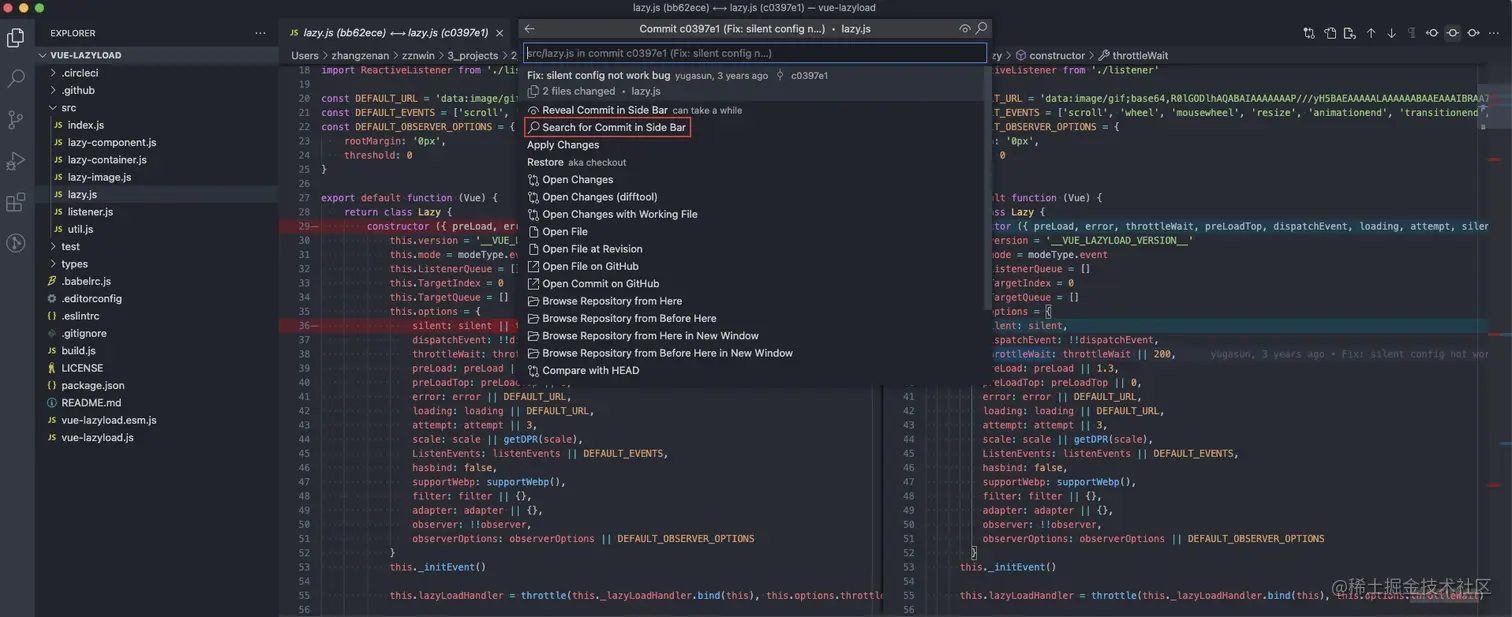Open the Run and Debug view
This screenshot has height=617, width=1512.
[x=16, y=161]
